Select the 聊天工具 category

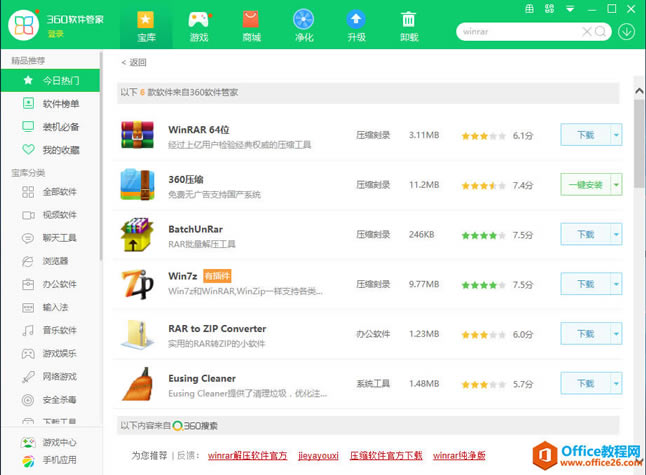coord(50,238)
